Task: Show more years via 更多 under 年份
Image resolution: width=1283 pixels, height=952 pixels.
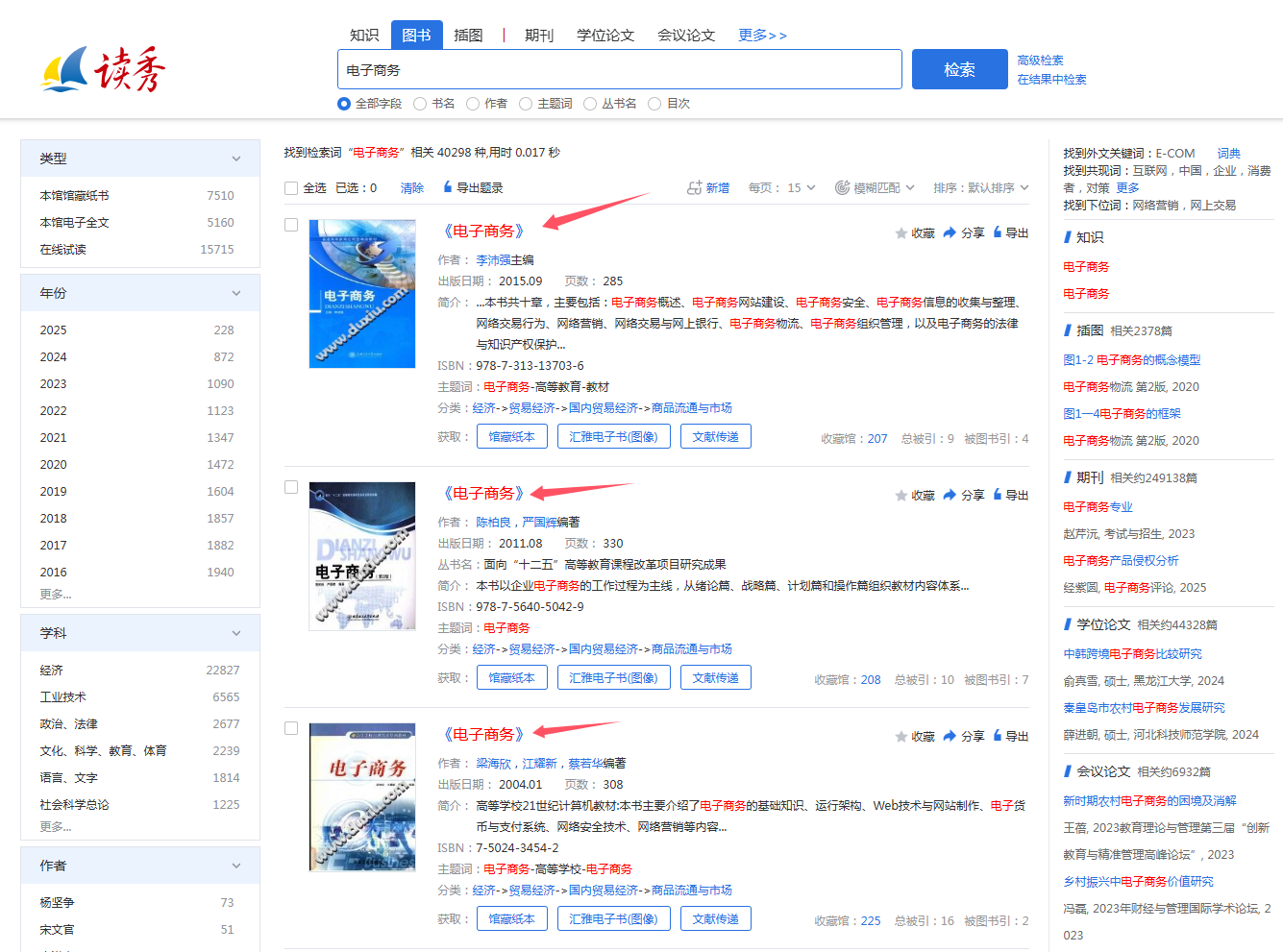Action: (56, 594)
